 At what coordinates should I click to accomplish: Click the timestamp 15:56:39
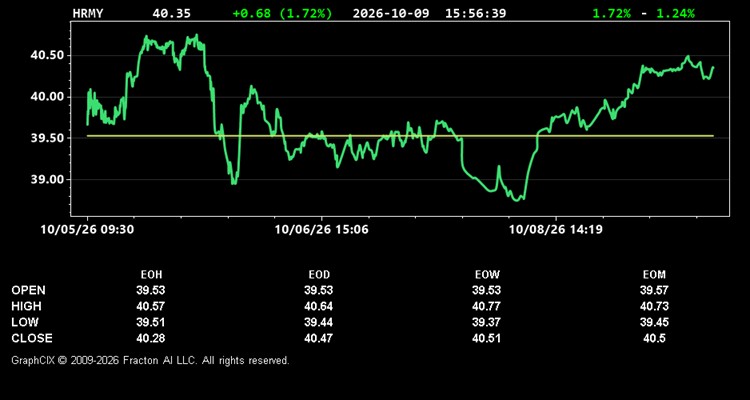click(x=475, y=13)
